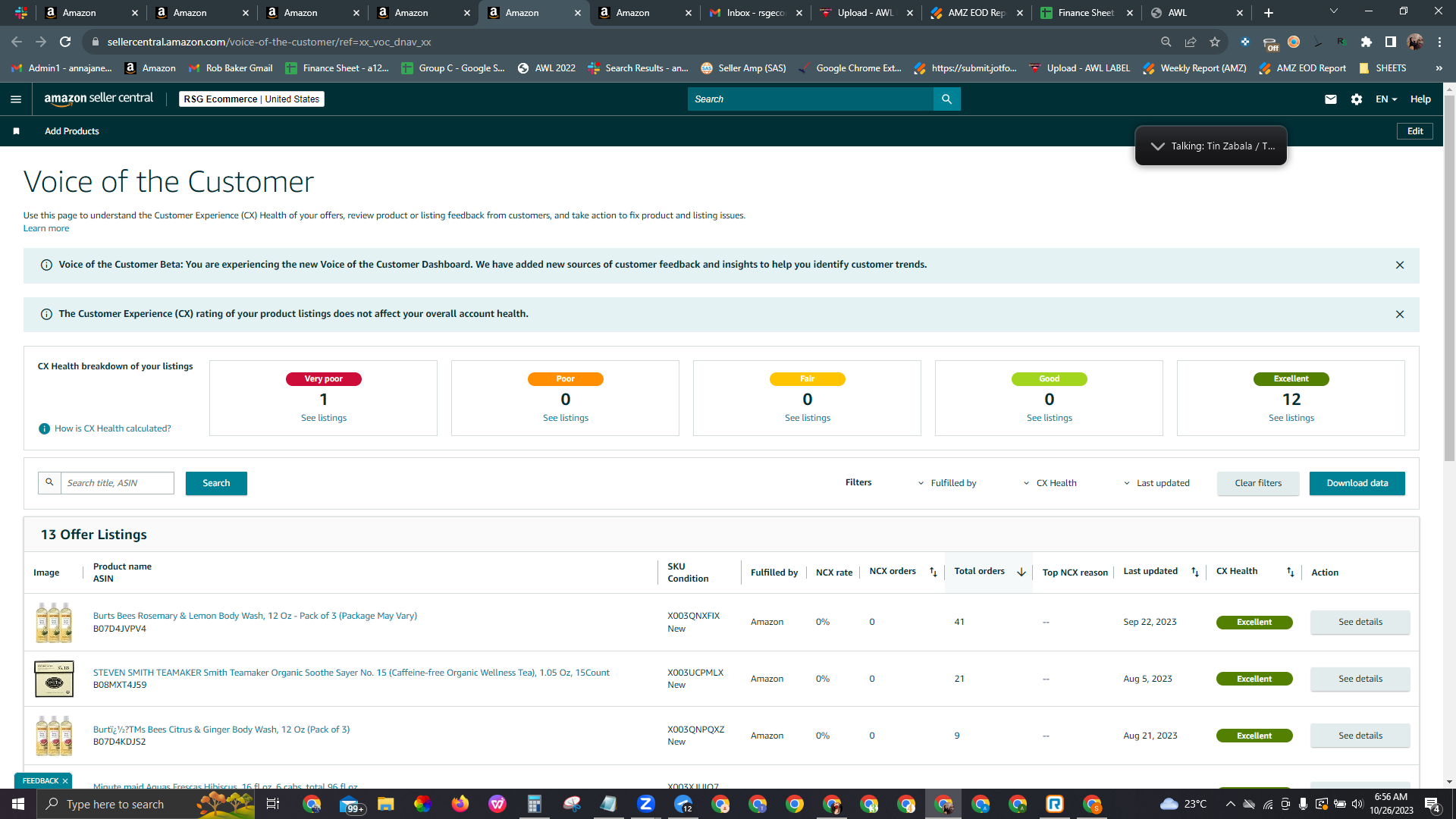The width and height of the screenshot is (1456, 819).
Task: Open Firefox from the taskbar
Action: [x=460, y=804]
